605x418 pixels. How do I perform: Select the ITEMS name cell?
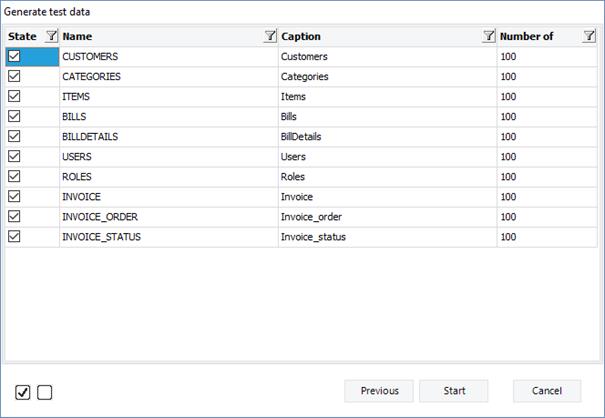[169, 97]
